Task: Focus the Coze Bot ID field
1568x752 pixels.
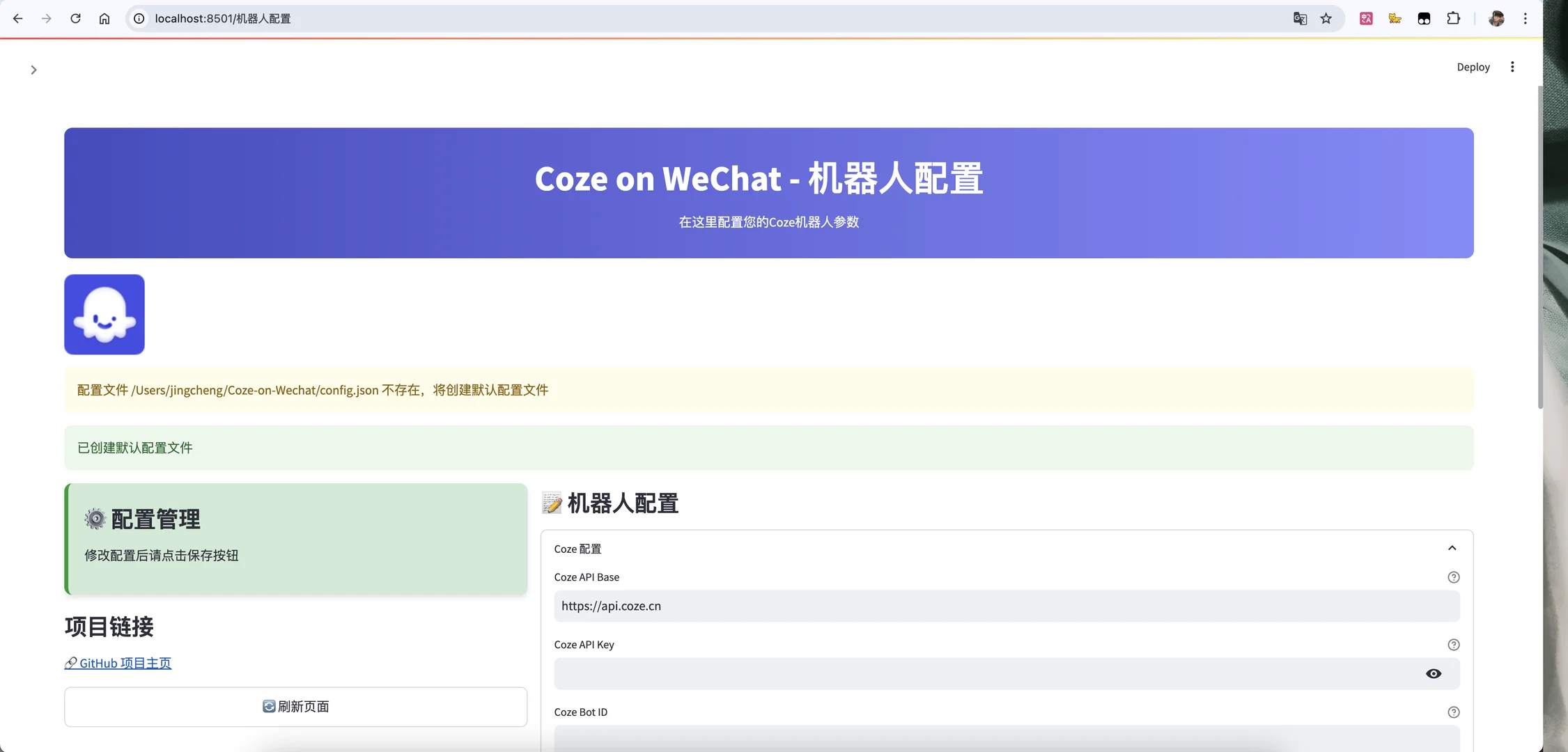Action: coord(1007,739)
